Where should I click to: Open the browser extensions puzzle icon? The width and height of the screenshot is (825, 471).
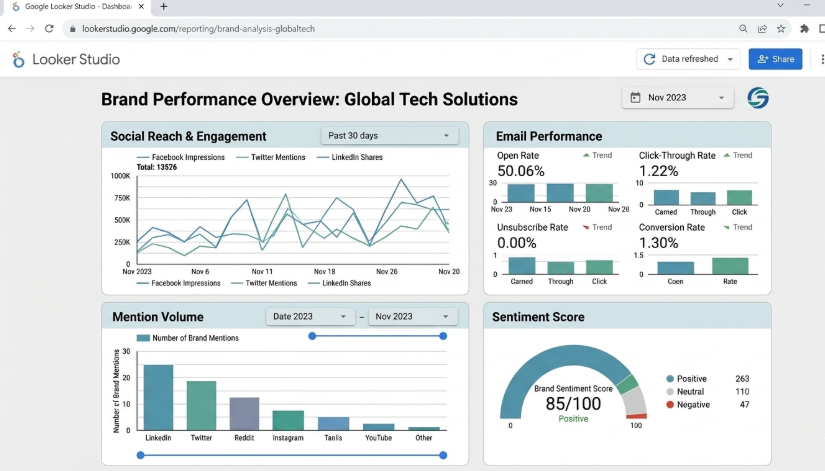(x=804, y=28)
